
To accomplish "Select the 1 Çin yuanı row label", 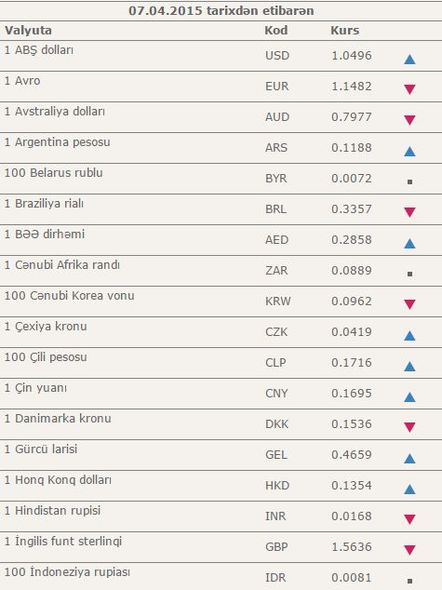I will pyautogui.click(x=35, y=388).
